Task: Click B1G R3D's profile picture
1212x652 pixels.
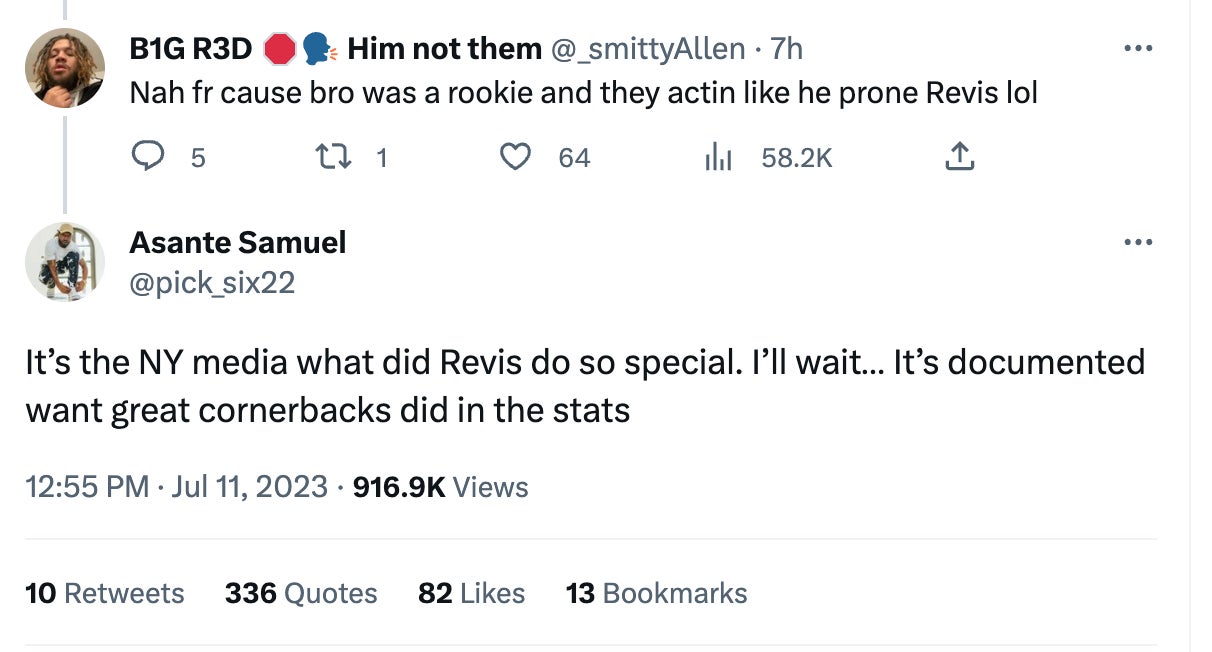Action: coord(65,68)
